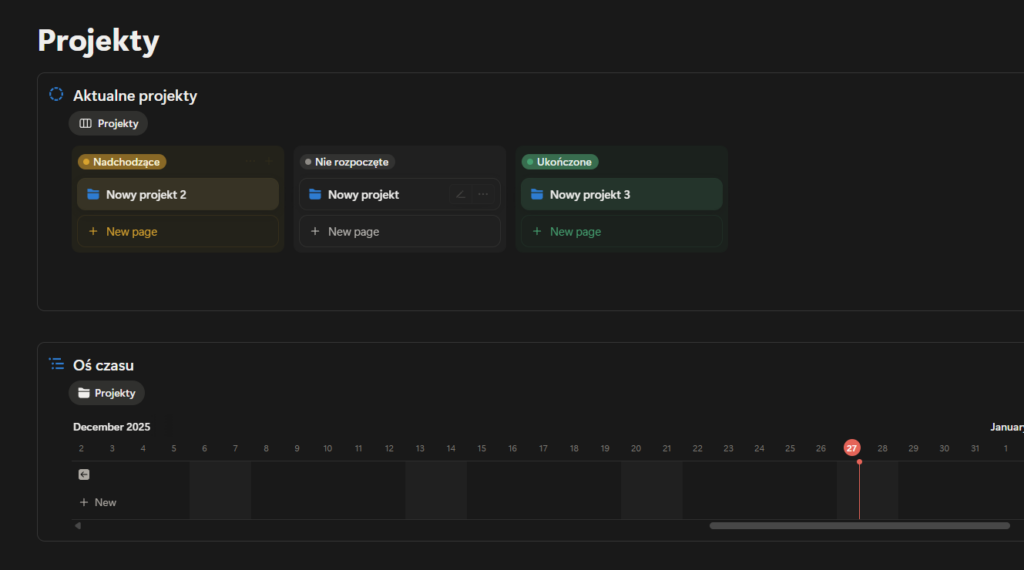The height and width of the screenshot is (570, 1024).
Task: Click day 24 in the timeline header
Action: pyautogui.click(x=759, y=449)
